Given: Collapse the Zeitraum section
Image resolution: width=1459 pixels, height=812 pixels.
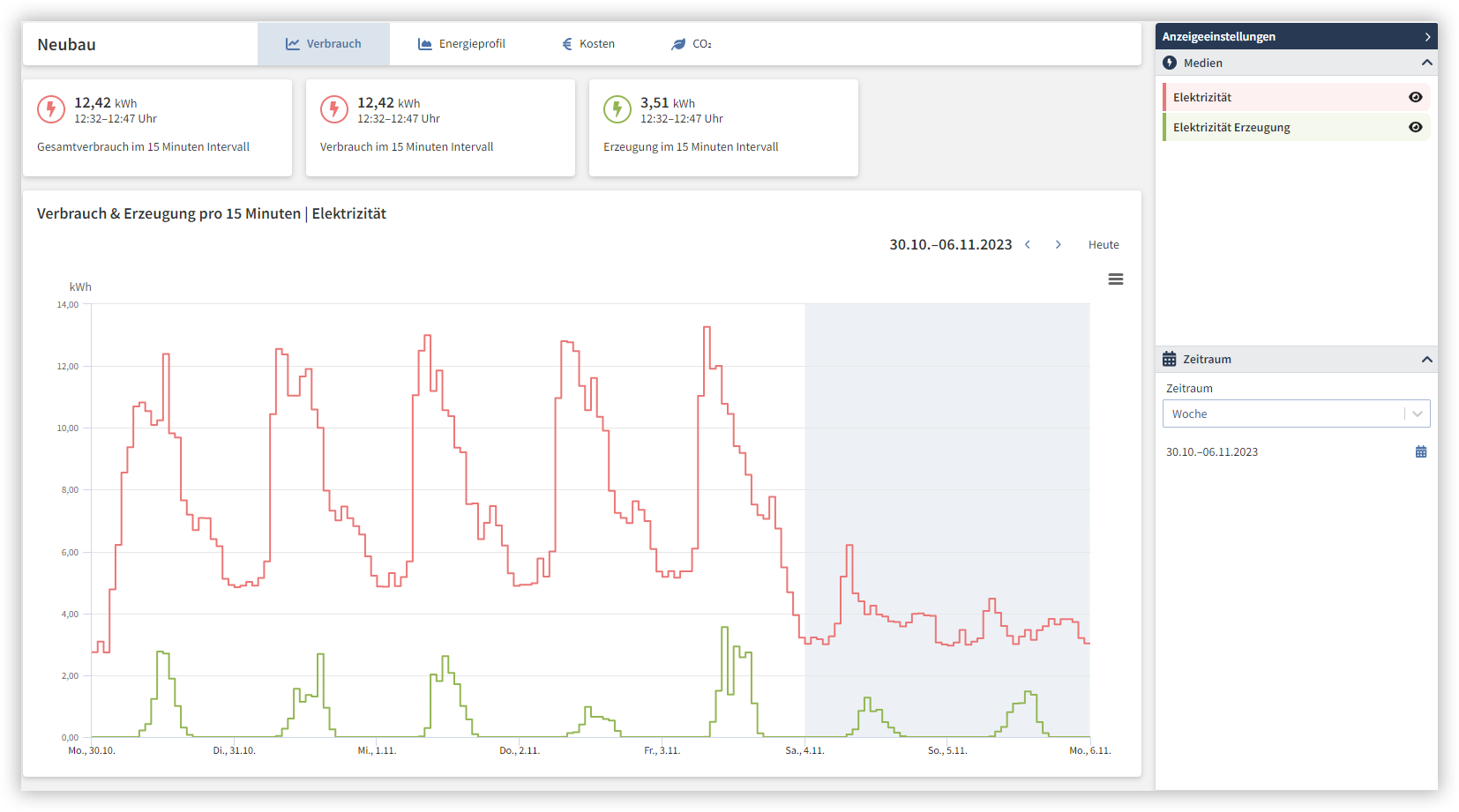Looking at the screenshot, I should click(1426, 360).
